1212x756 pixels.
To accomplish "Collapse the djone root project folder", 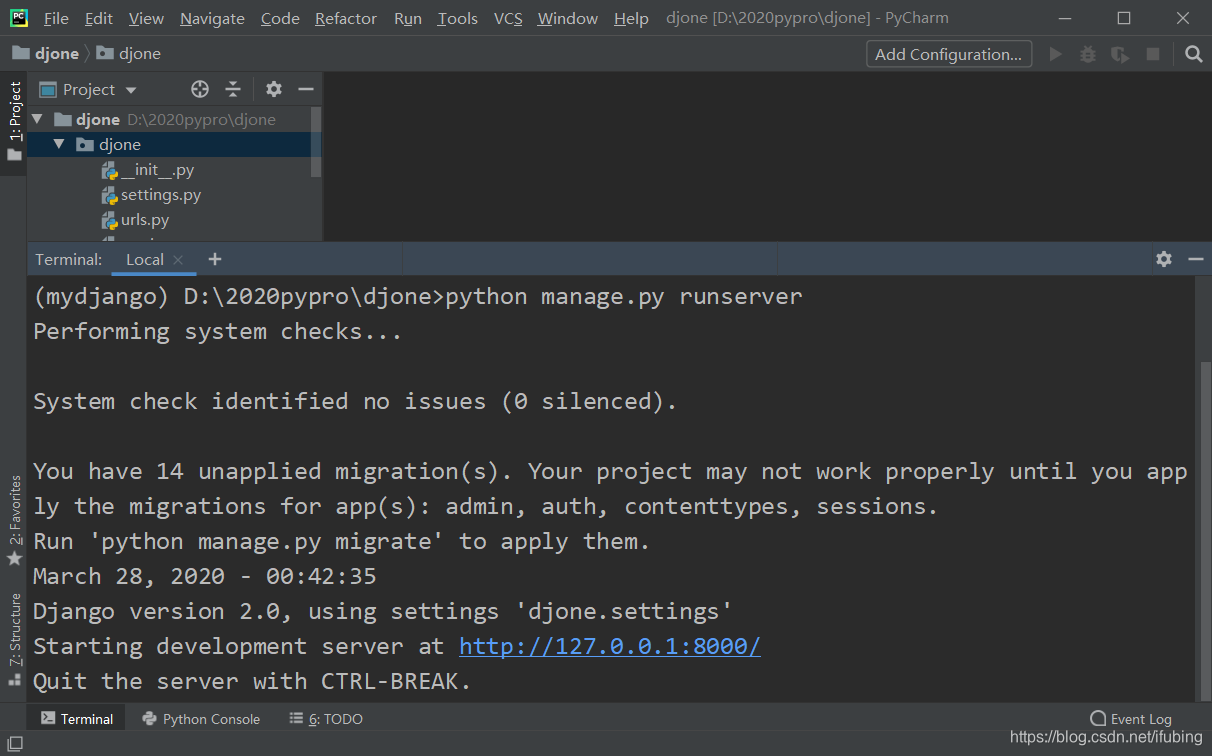I will point(37,119).
